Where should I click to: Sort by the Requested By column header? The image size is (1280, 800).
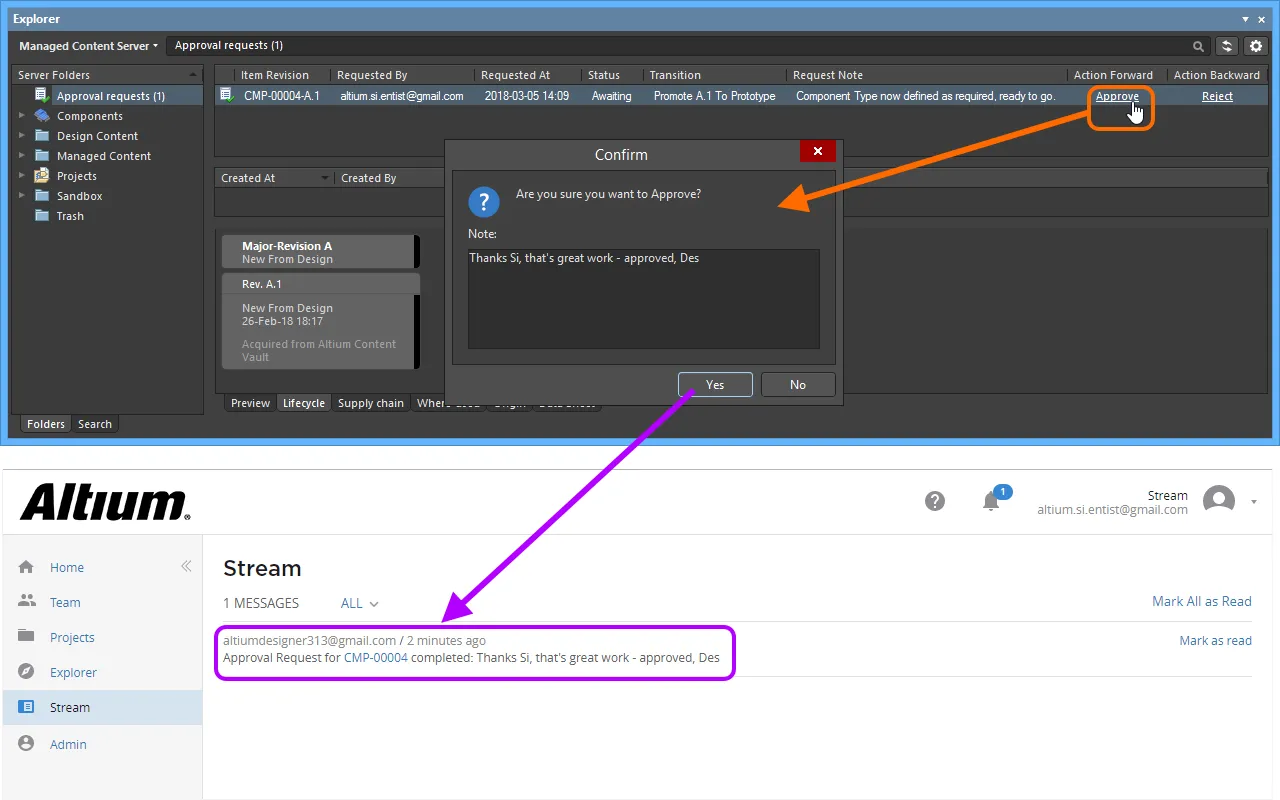402,75
